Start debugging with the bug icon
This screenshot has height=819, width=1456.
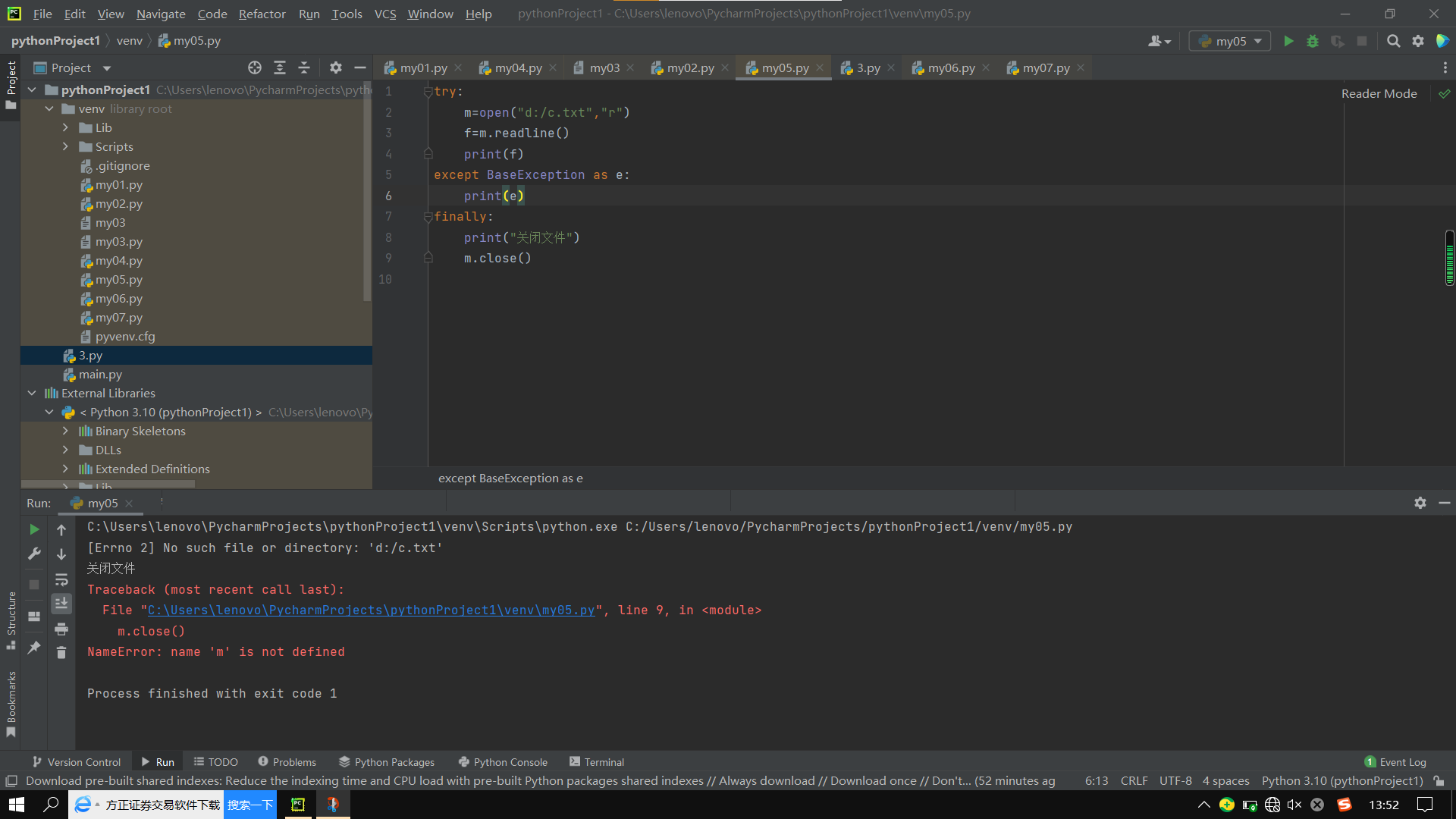[1313, 41]
